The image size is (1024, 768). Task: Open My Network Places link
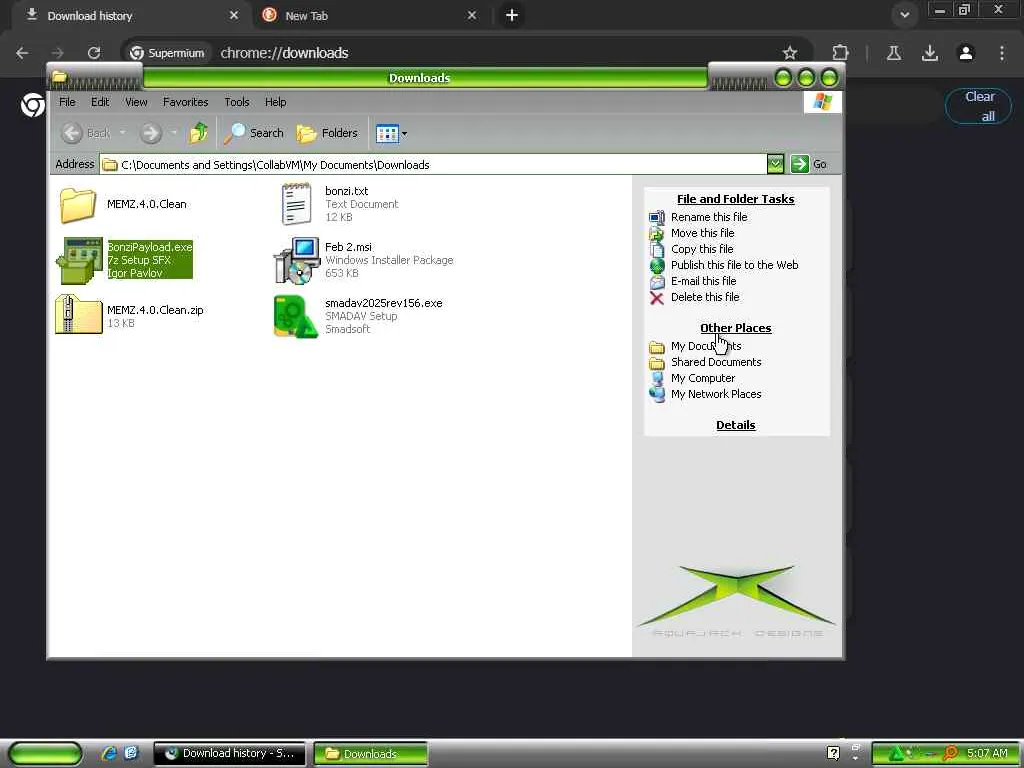pos(716,394)
